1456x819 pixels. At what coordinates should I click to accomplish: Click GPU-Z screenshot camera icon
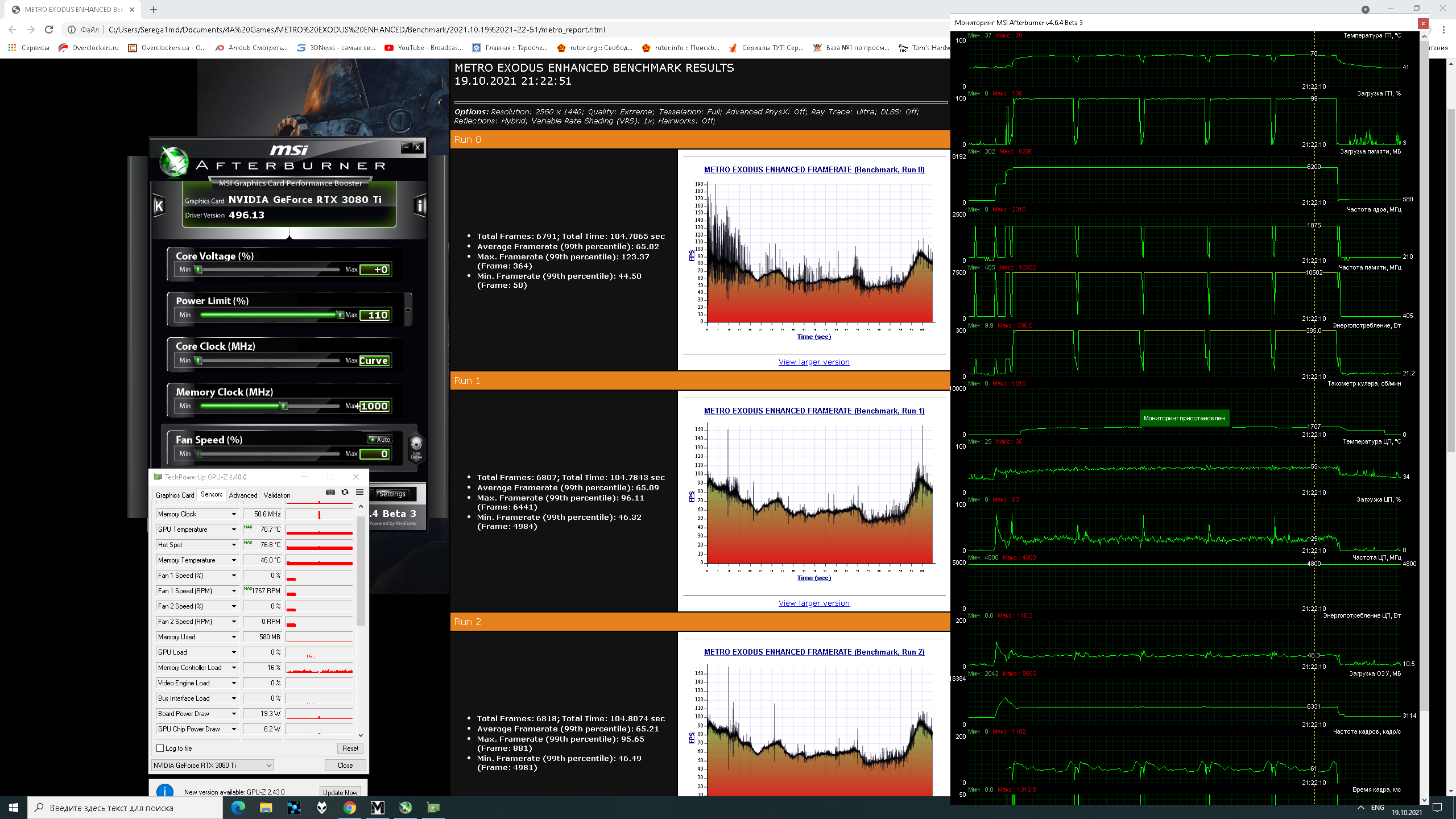coord(330,493)
